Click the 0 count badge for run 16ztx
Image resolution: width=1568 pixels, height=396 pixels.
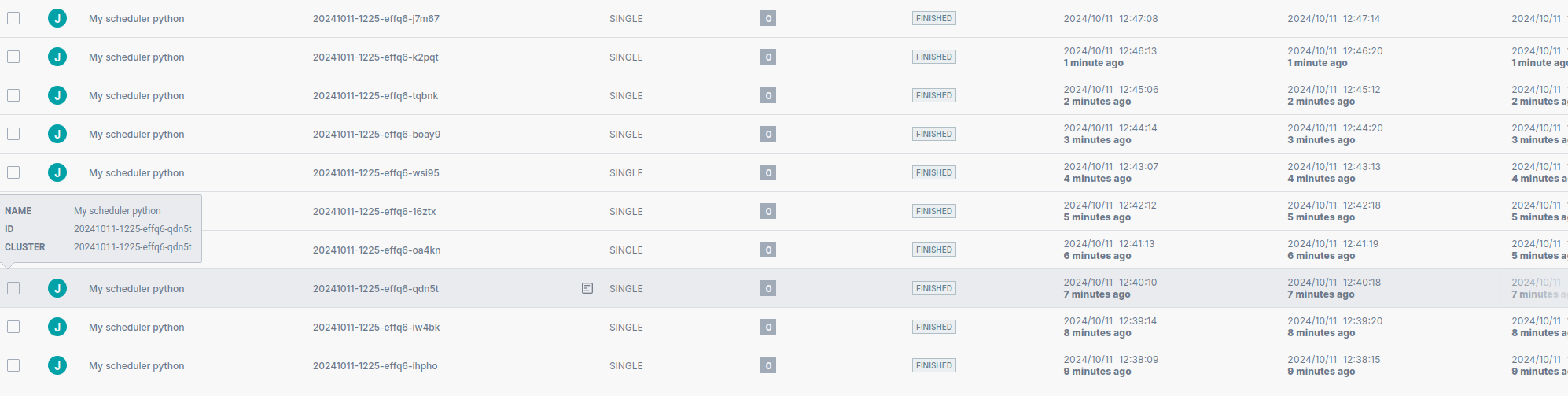768,211
